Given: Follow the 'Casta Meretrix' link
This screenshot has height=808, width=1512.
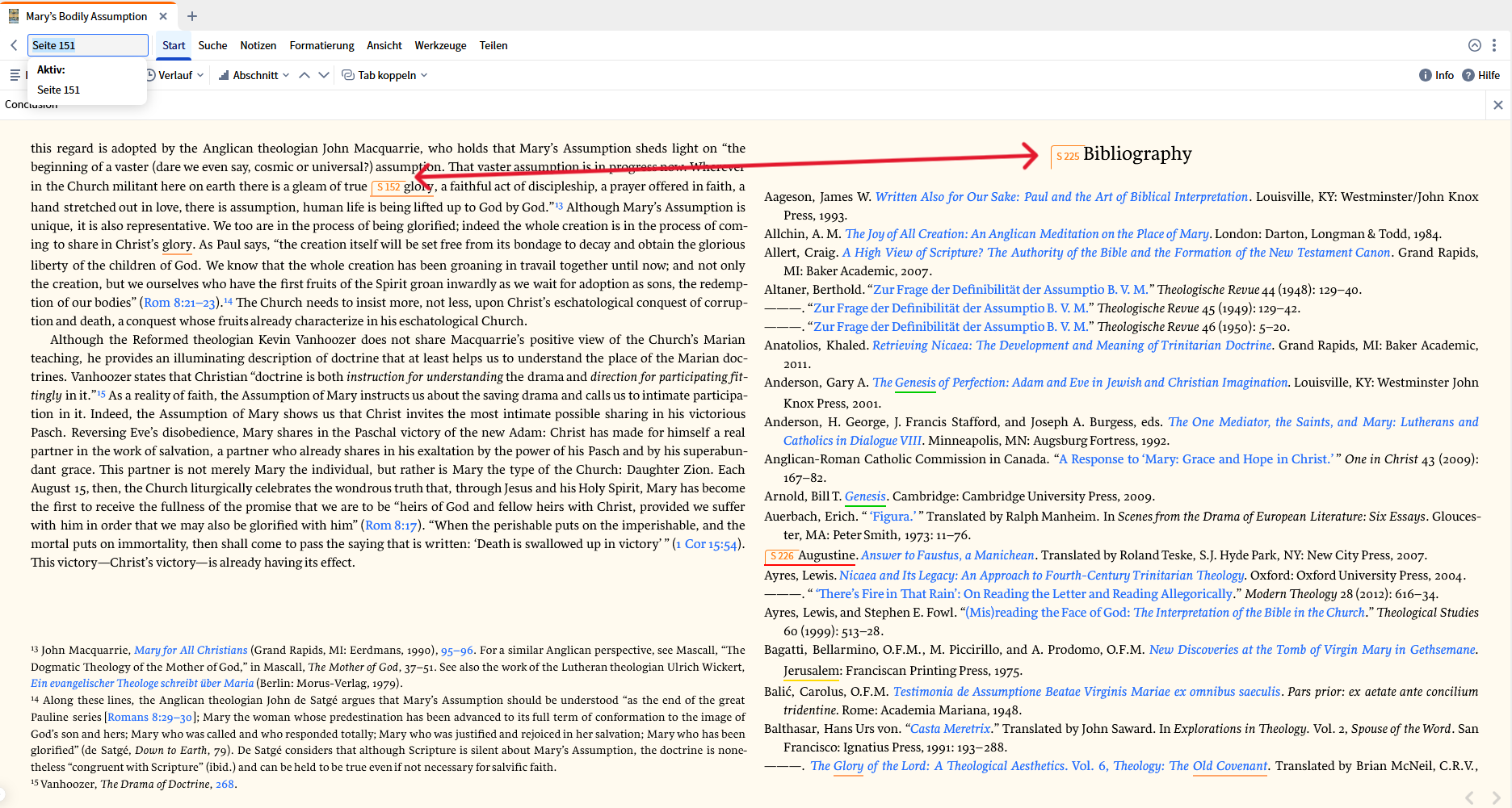Looking at the screenshot, I should (x=950, y=727).
